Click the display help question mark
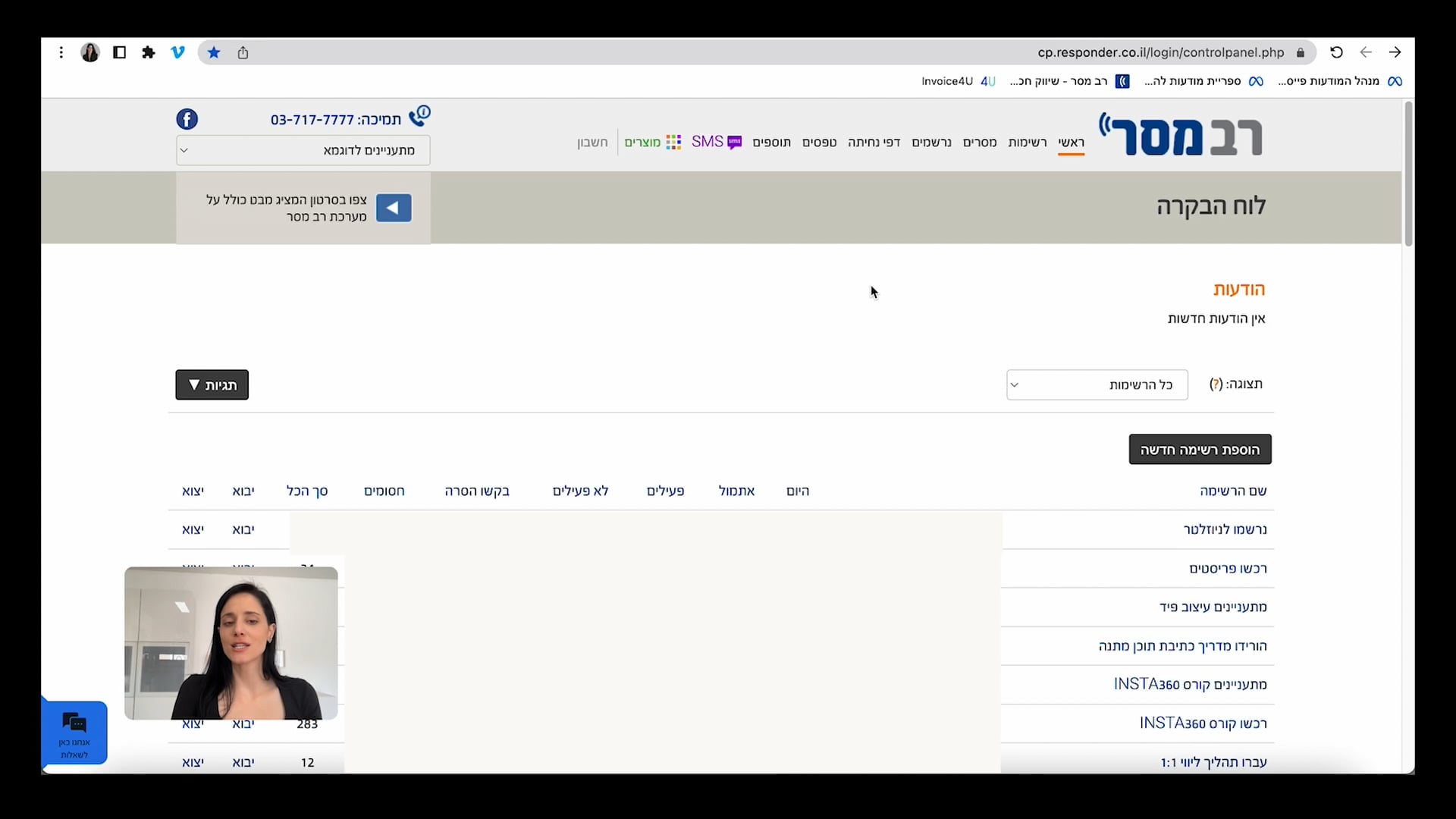The image size is (1456, 819). (x=1216, y=384)
